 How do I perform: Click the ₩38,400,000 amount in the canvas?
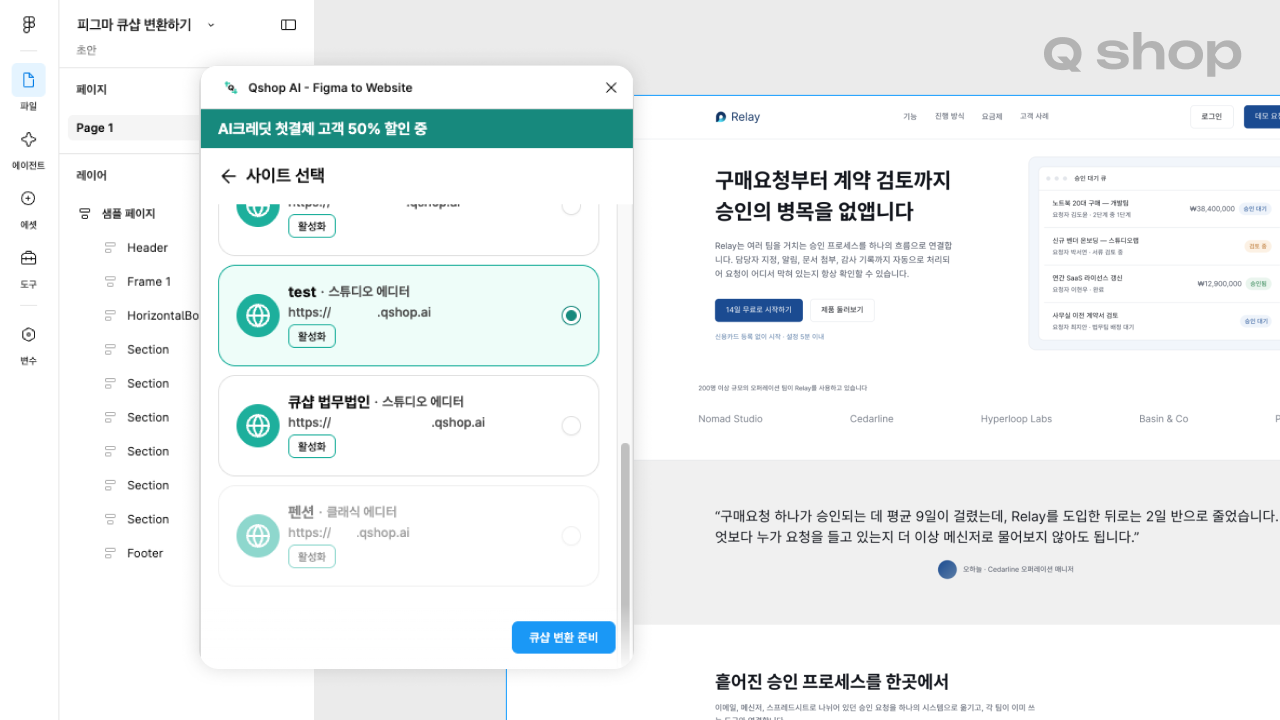point(1212,209)
